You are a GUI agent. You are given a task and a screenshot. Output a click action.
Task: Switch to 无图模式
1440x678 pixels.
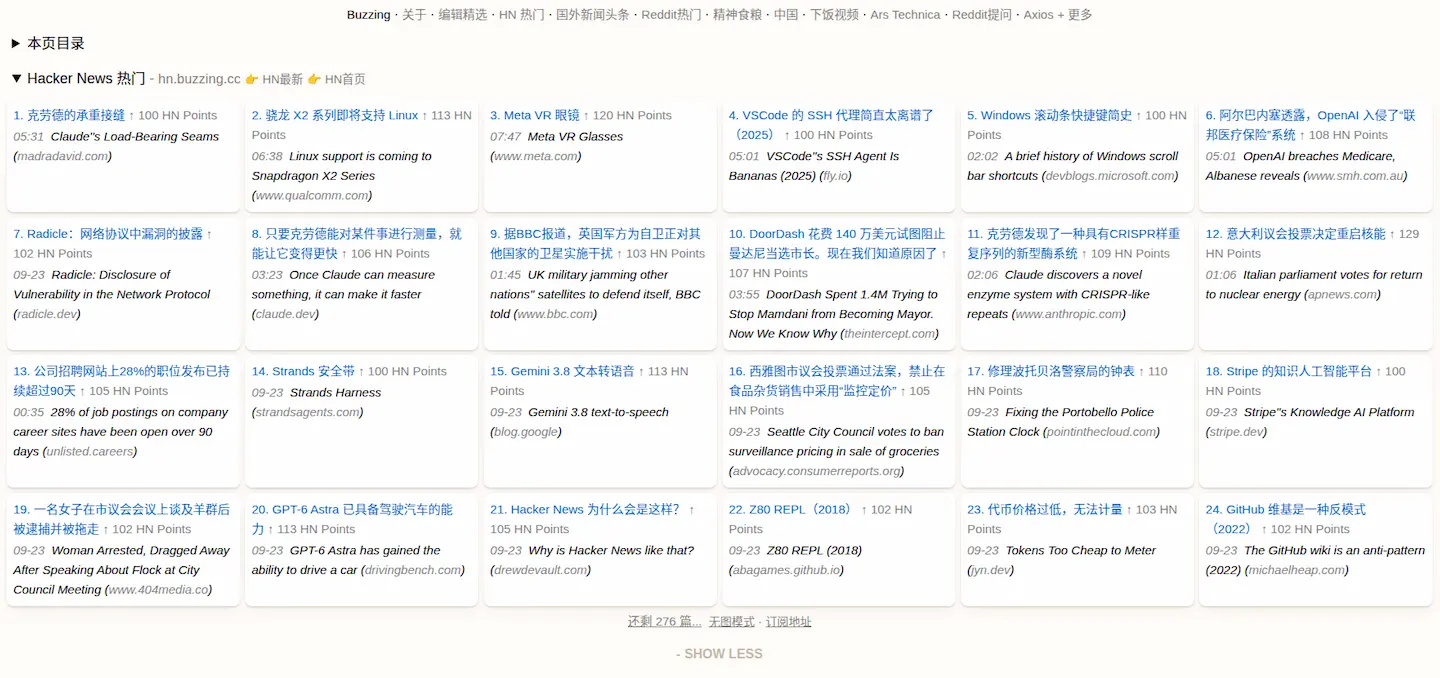tap(732, 622)
